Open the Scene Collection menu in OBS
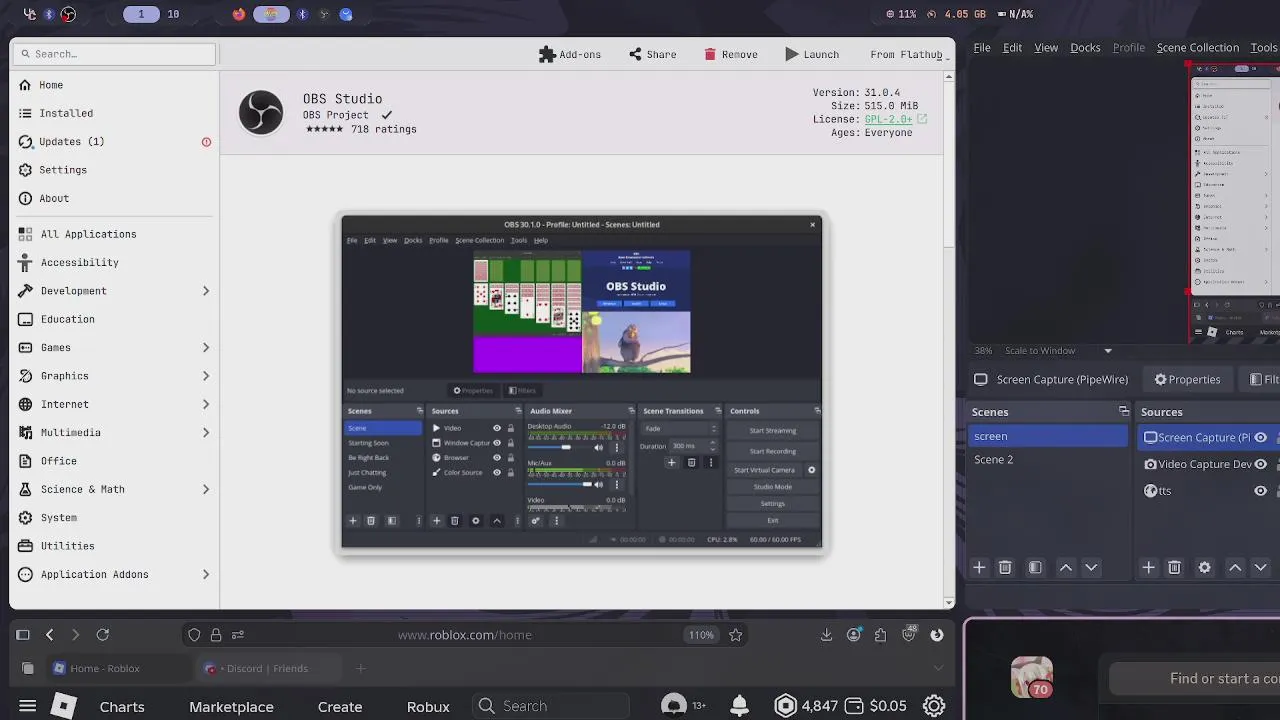1280x720 pixels. point(1197,48)
